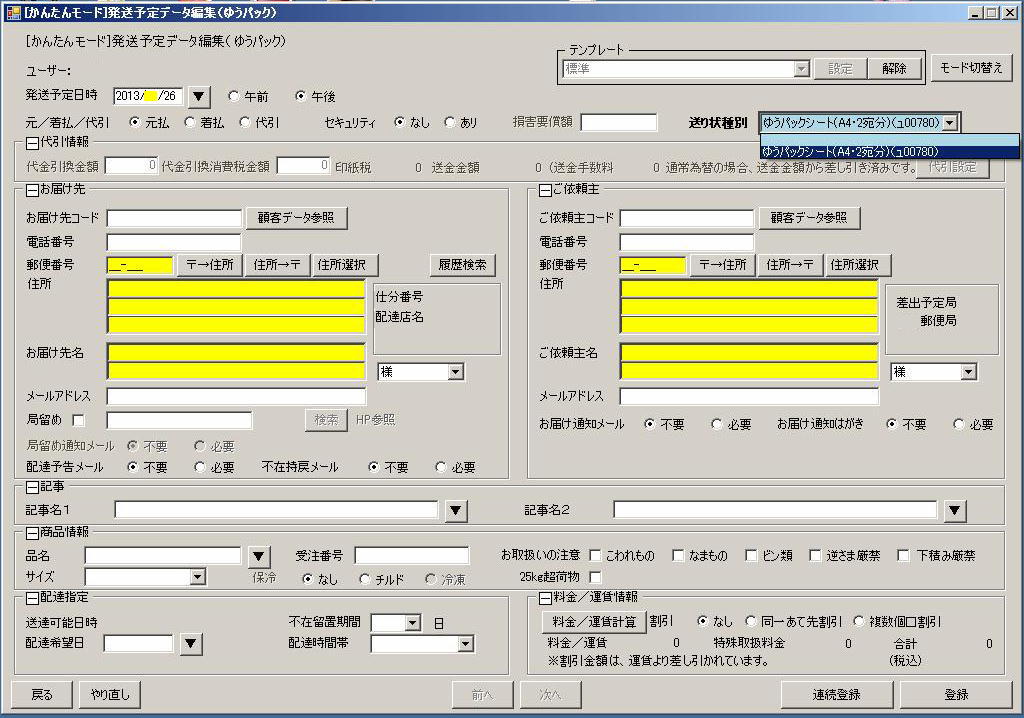Collapse the 料金／運賃情報 section
This screenshot has width=1024, height=718.
click(545, 598)
